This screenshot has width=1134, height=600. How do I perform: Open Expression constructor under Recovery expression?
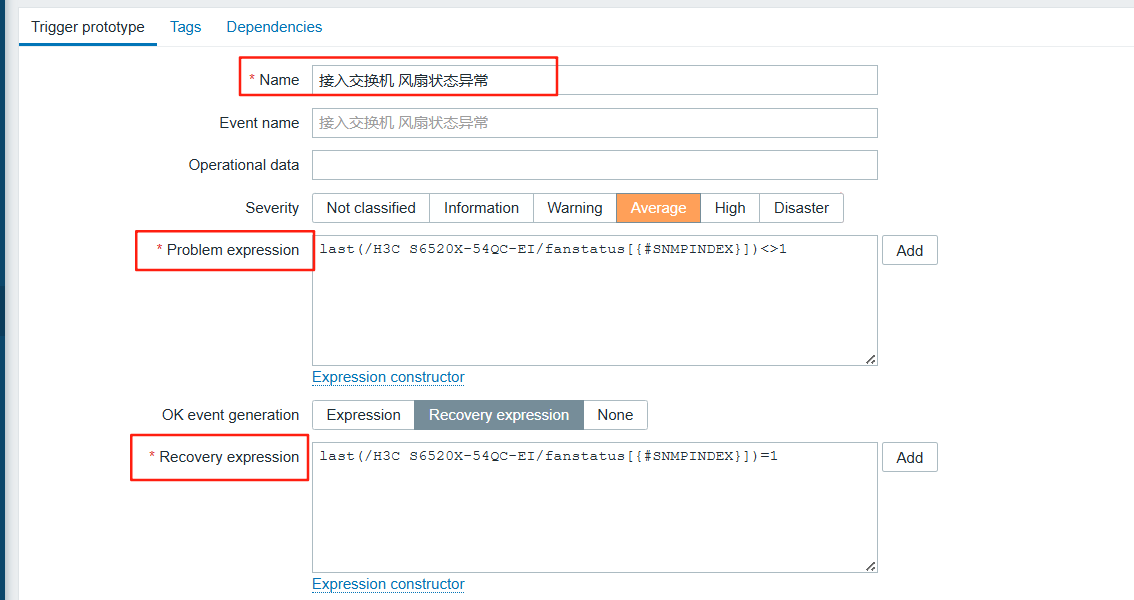point(388,584)
